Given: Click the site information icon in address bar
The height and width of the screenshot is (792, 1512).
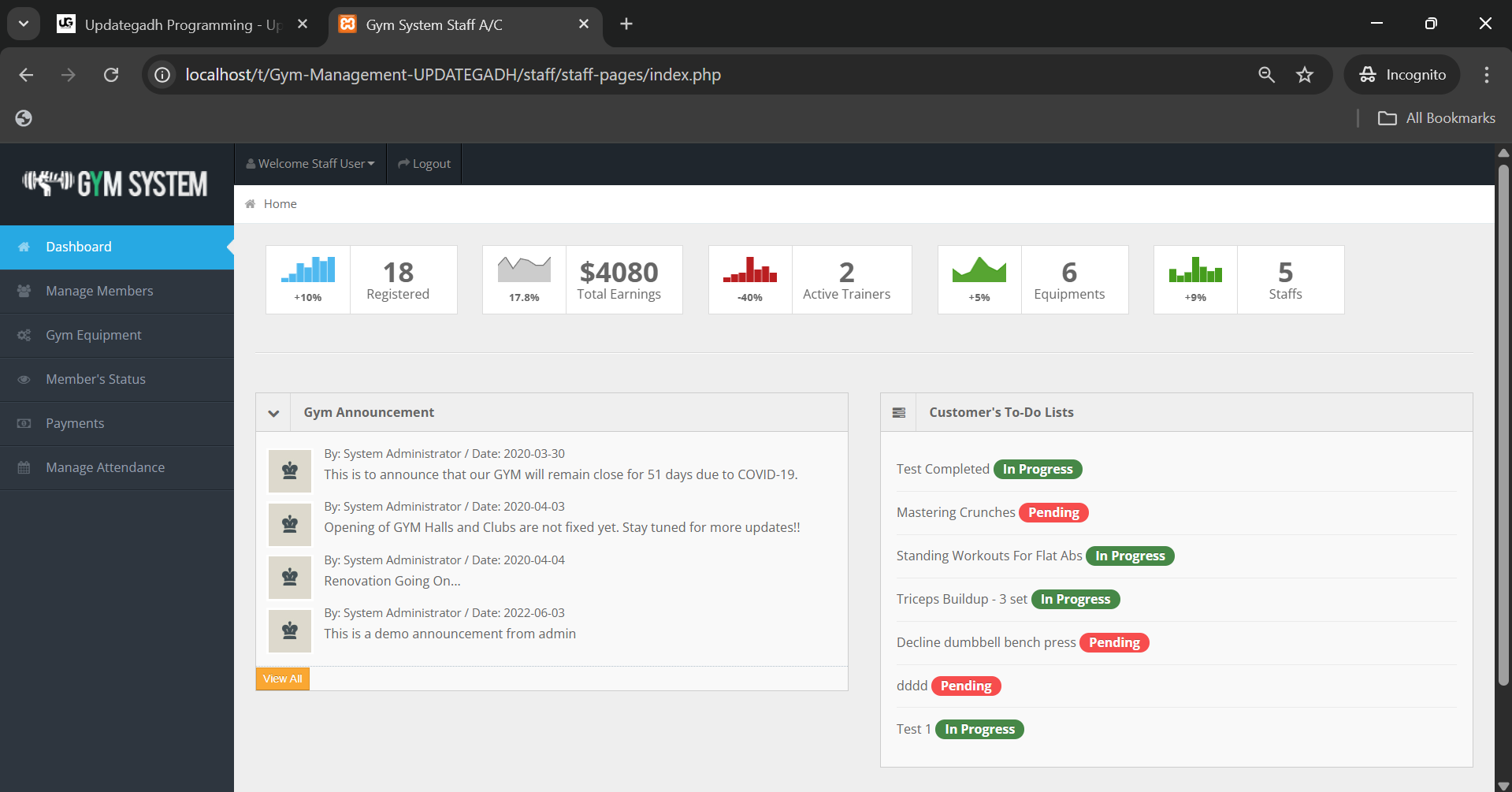Looking at the screenshot, I should point(162,75).
